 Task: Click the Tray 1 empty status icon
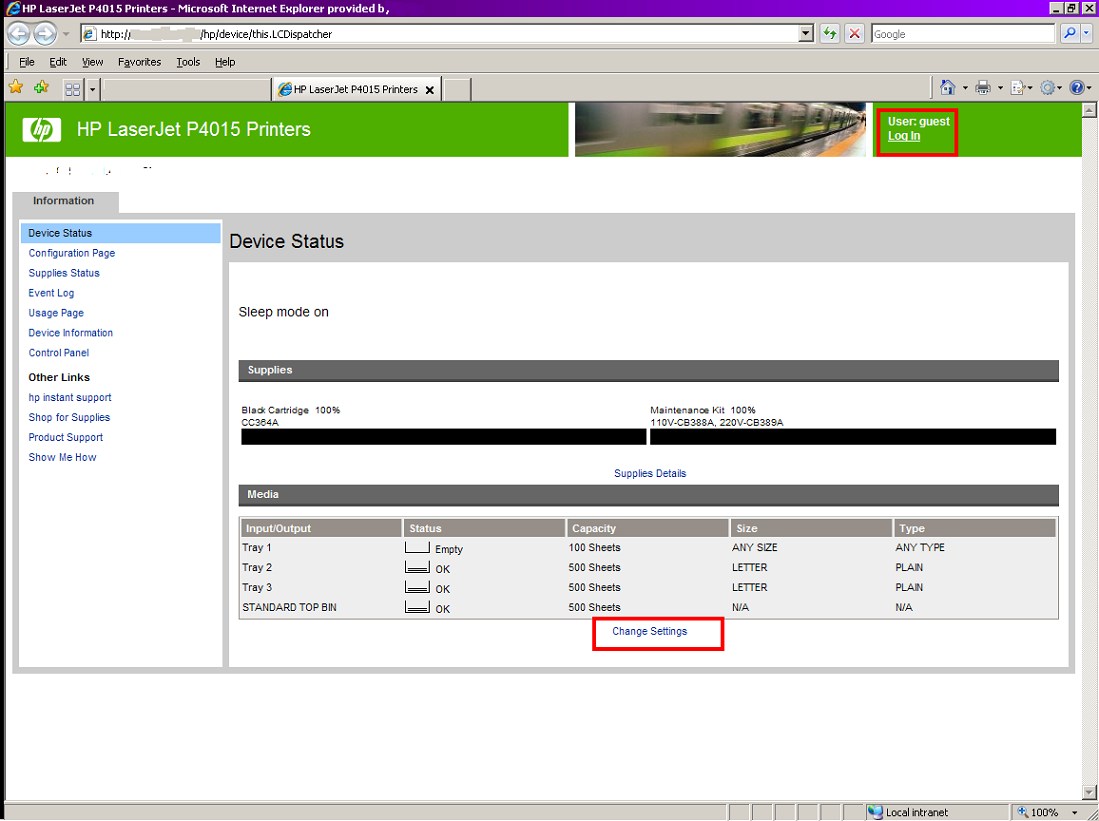(x=417, y=548)
